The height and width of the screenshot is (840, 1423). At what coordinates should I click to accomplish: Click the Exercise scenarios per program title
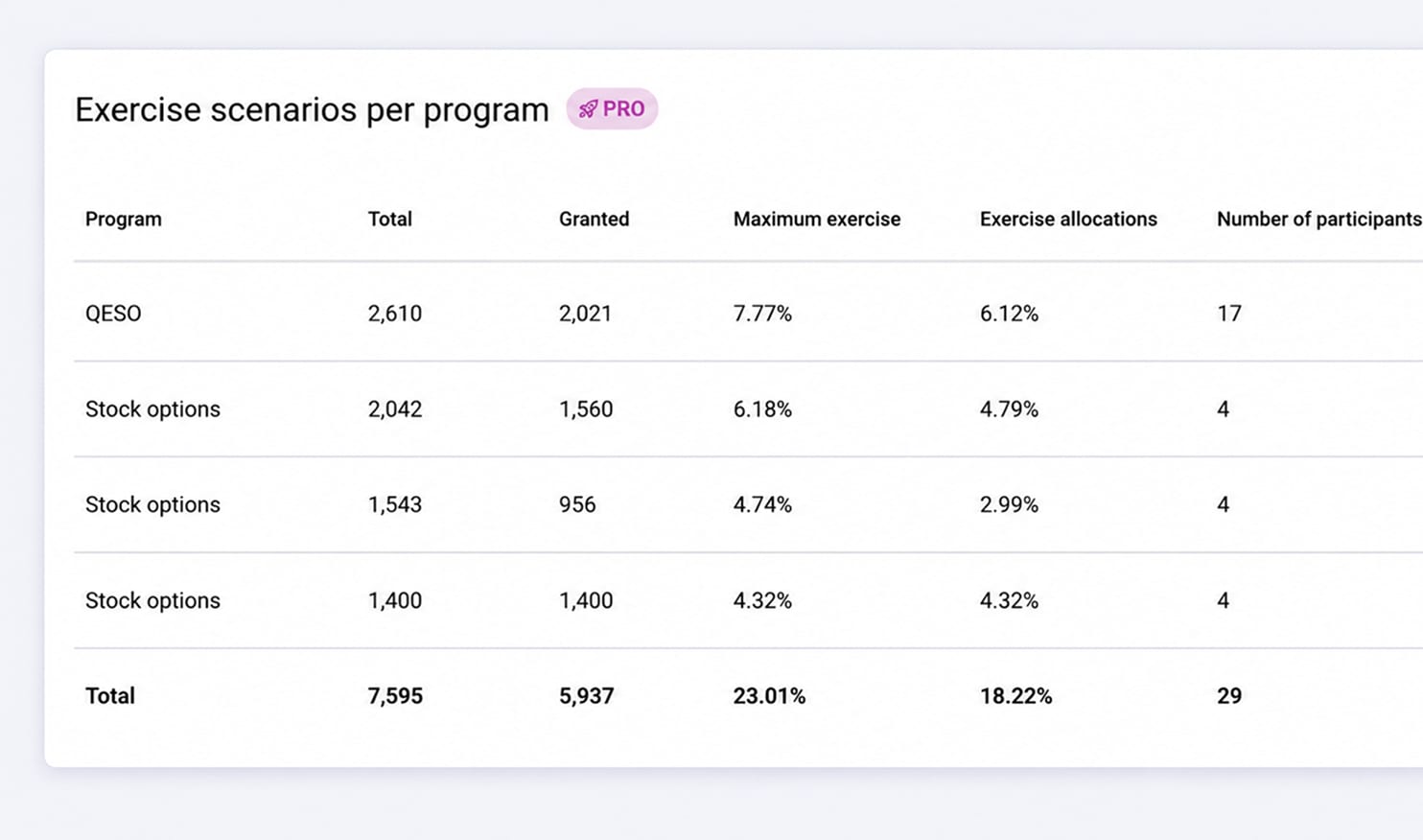[x=312, y=110]
